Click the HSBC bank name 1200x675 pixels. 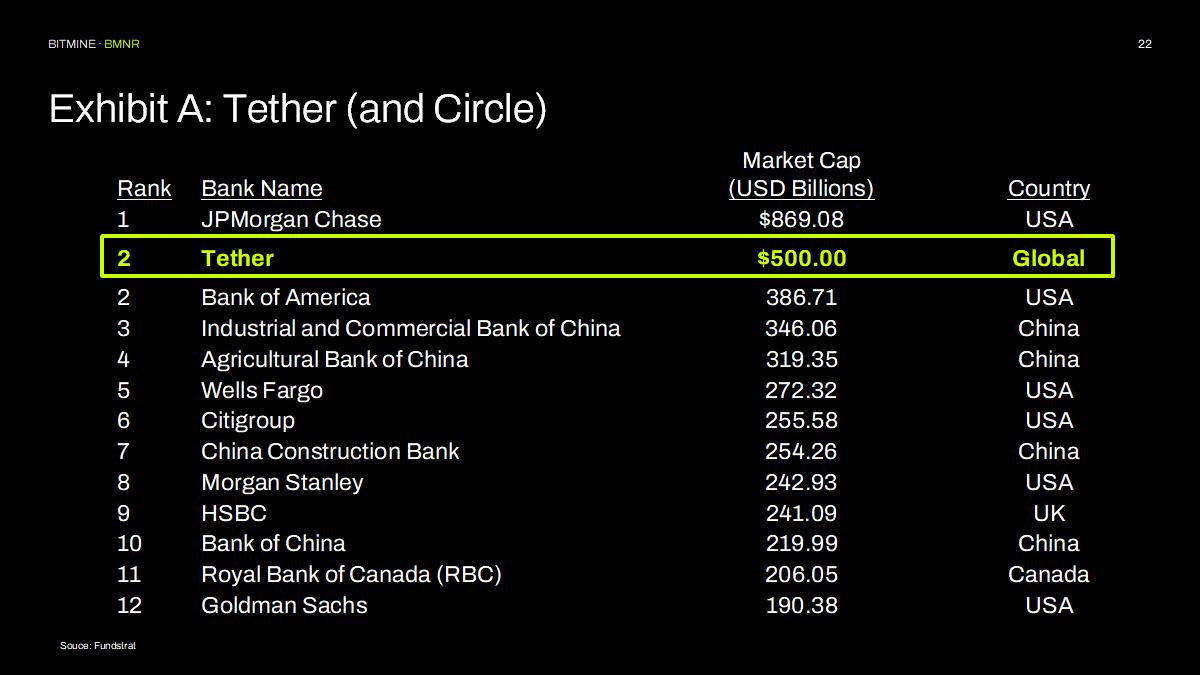(233, 513)
